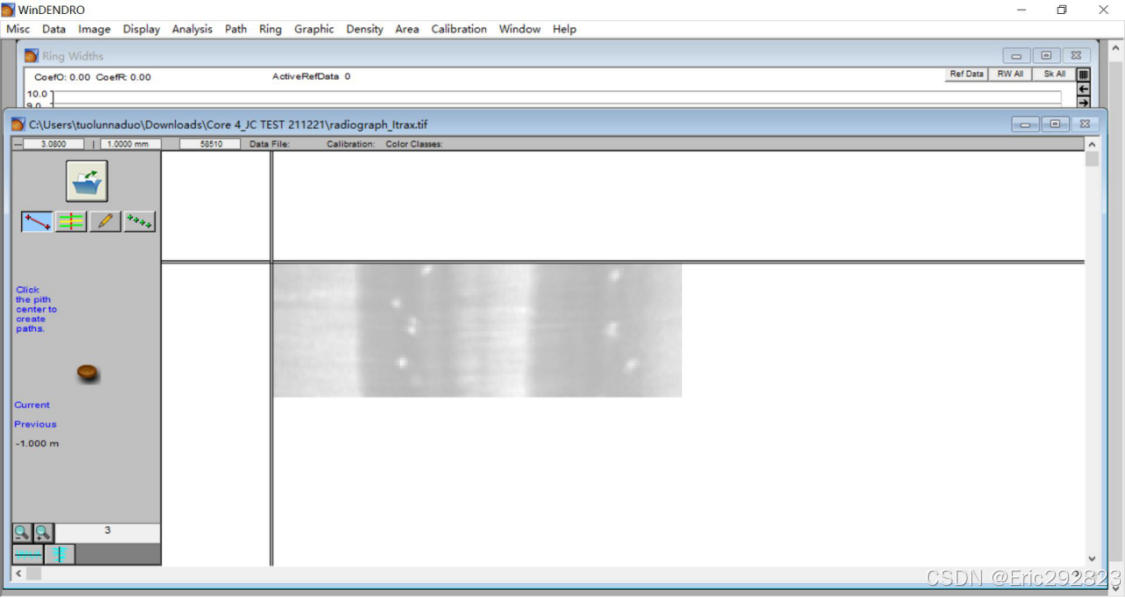
Task: Click the Sk All button
Action: click(1054, 74)
